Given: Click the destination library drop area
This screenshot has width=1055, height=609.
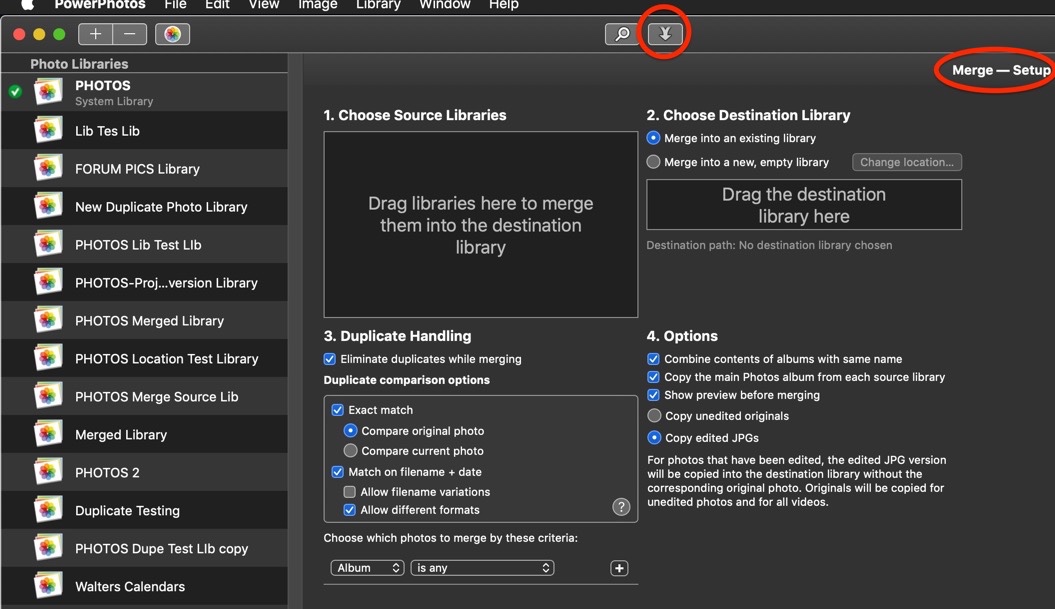Looking at the screenshot, I should click(804, 205).
